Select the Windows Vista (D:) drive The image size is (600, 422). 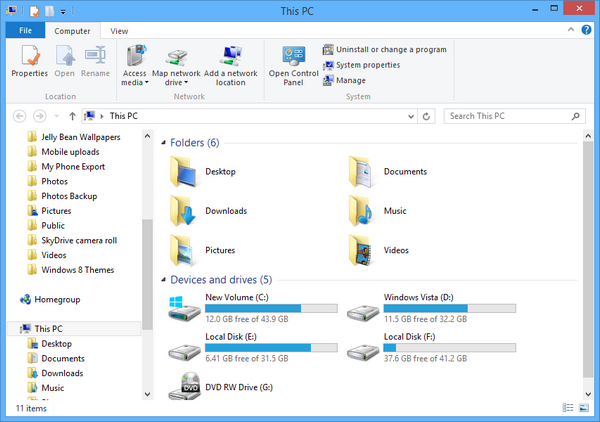coord(431,308)
